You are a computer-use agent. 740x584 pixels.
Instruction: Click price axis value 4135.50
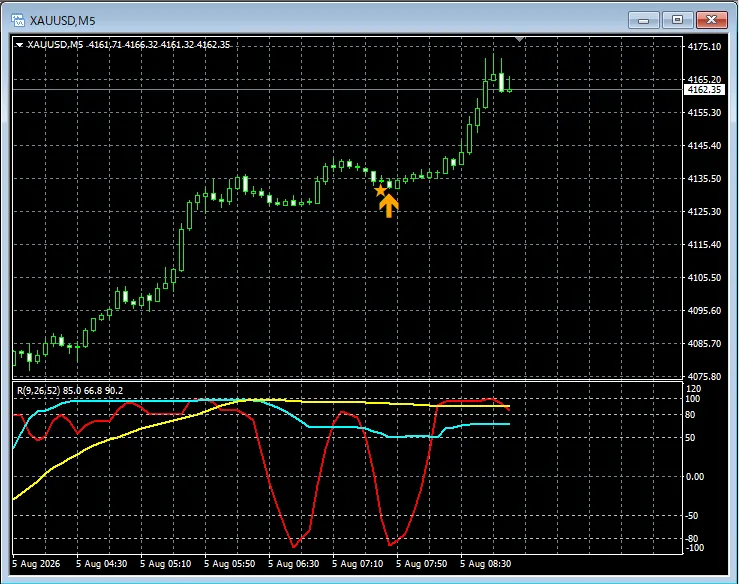point(704,178)
